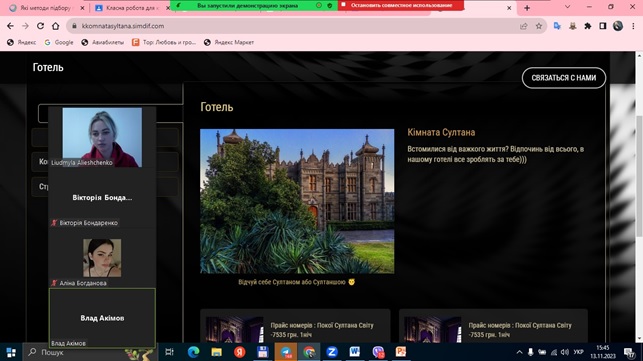The height and width of the screenshot is (361, 643).
Task: Close the 'Які методи підбору' tab
Action: 82,8
